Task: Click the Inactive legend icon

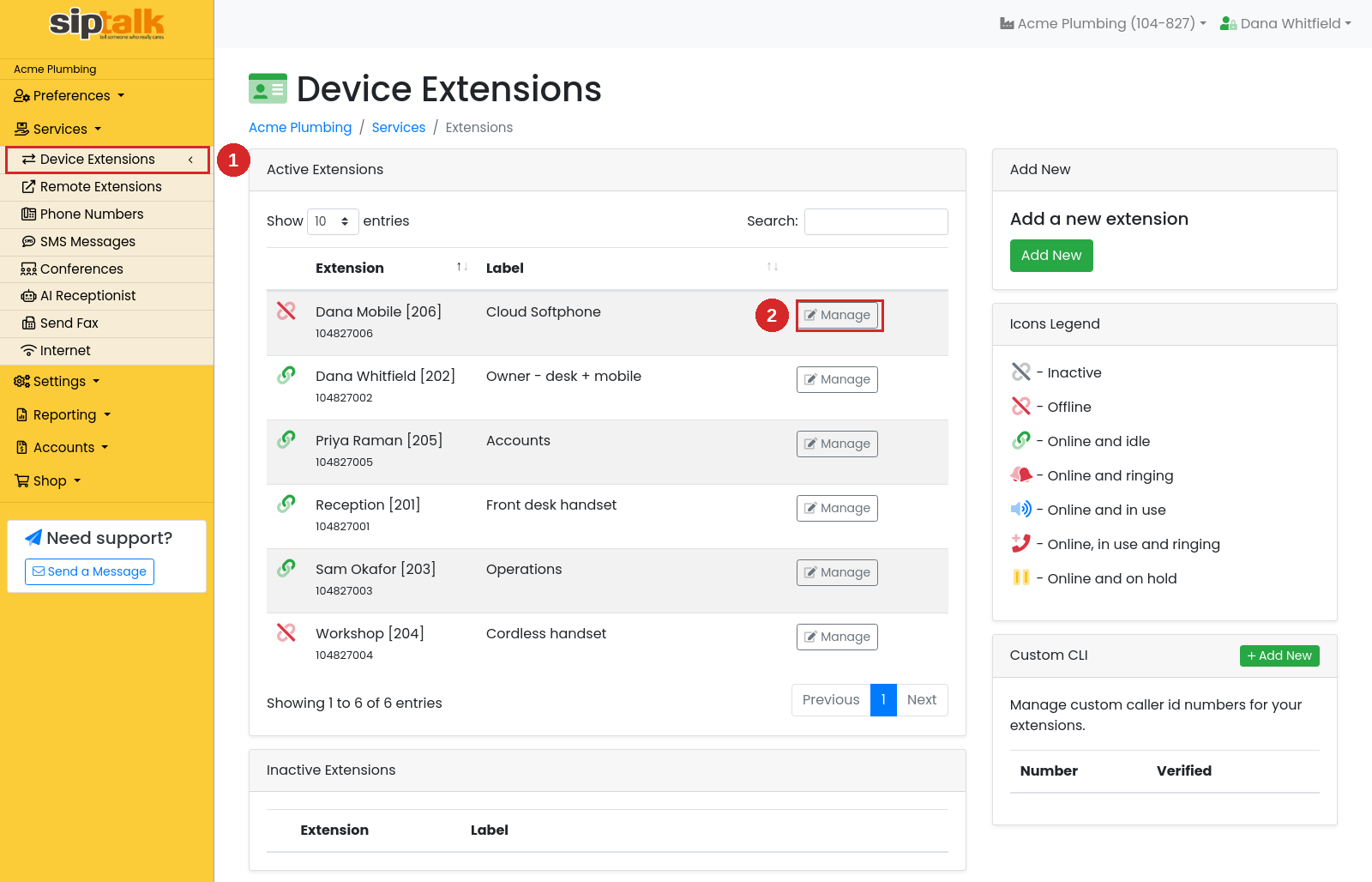Action: 1020,372
